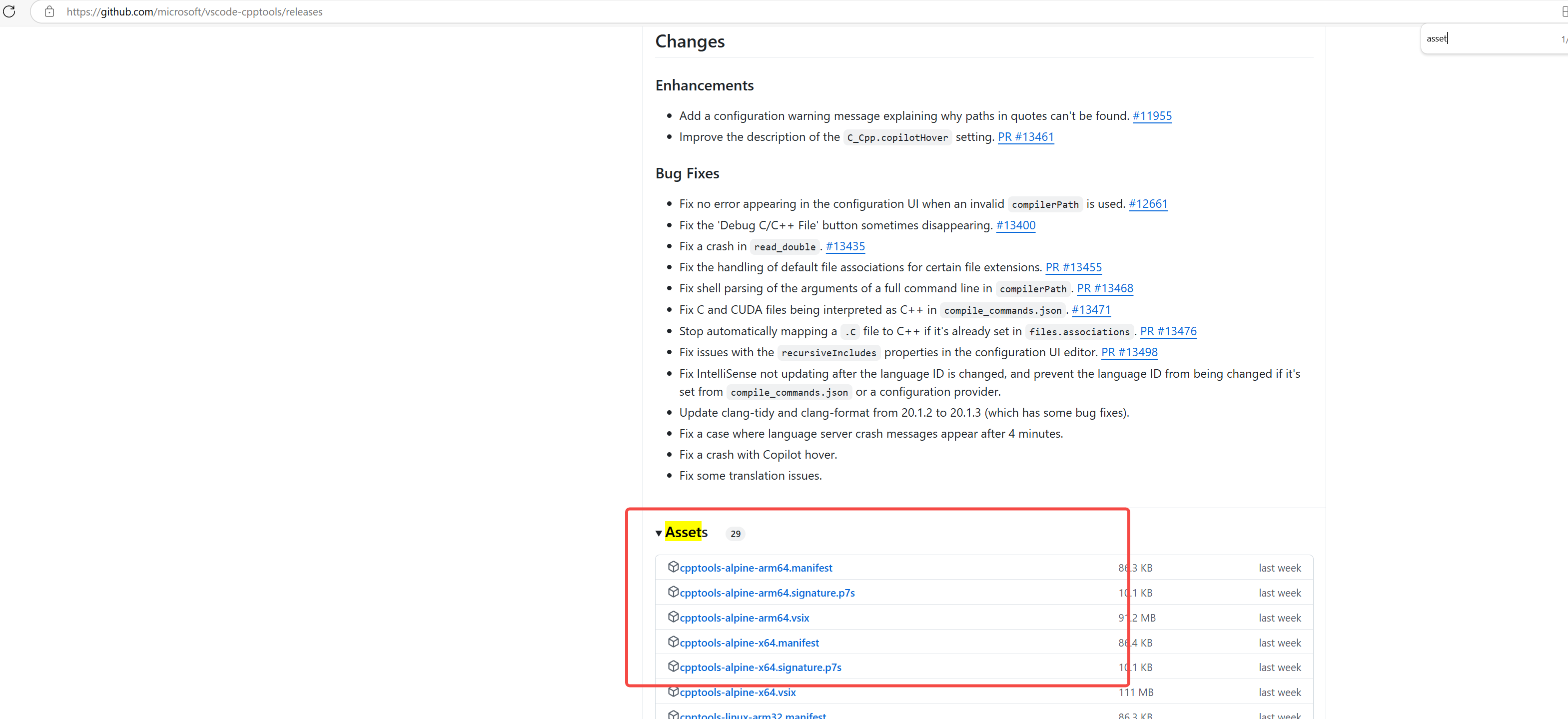1568x719 pixels.
Task: Click the GitHub URL address bar
Action: (195, 11)
